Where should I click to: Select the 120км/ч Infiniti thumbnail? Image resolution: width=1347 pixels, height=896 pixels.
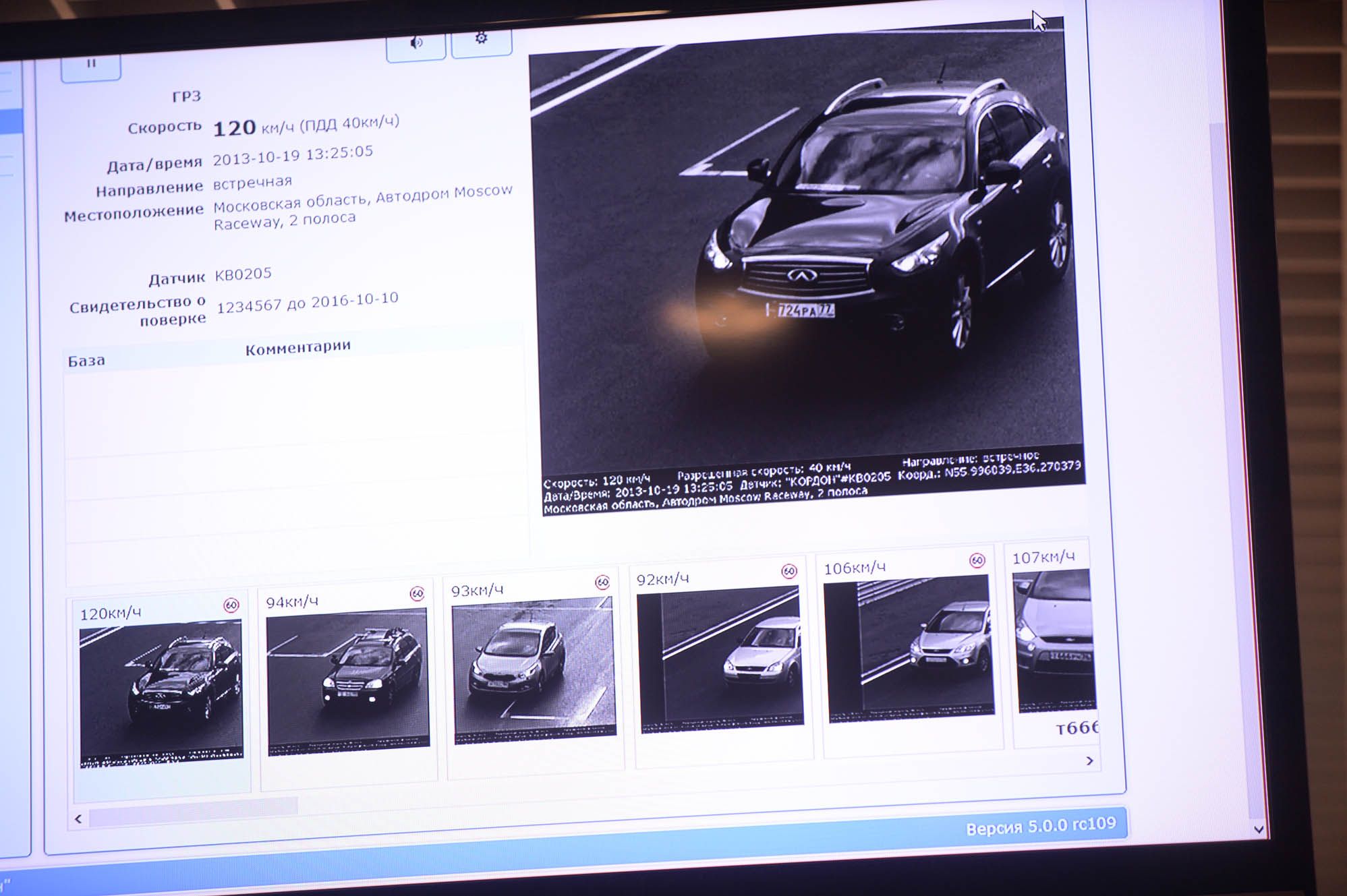[161, 694]
